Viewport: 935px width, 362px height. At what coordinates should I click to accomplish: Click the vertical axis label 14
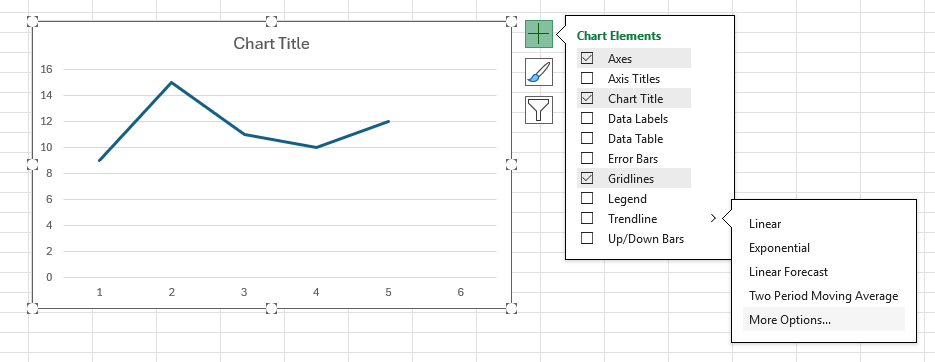47,95
